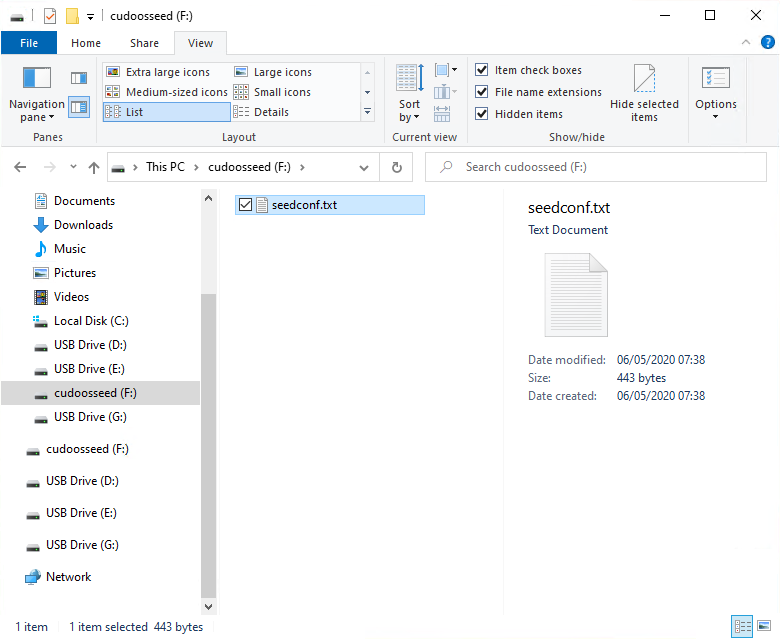The image size is (780, 639).
Task: Open Downloads in the navigation pane
Action: coord(83,225)
